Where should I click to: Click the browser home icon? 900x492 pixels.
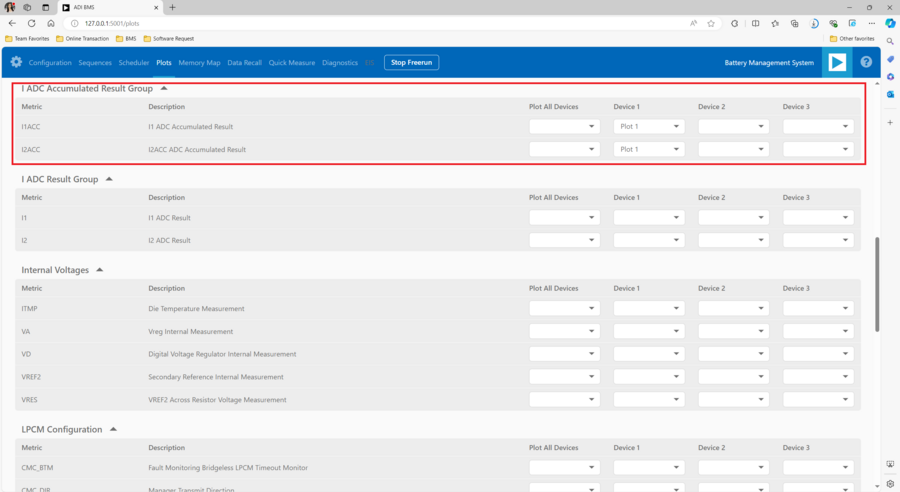[50, 23]
